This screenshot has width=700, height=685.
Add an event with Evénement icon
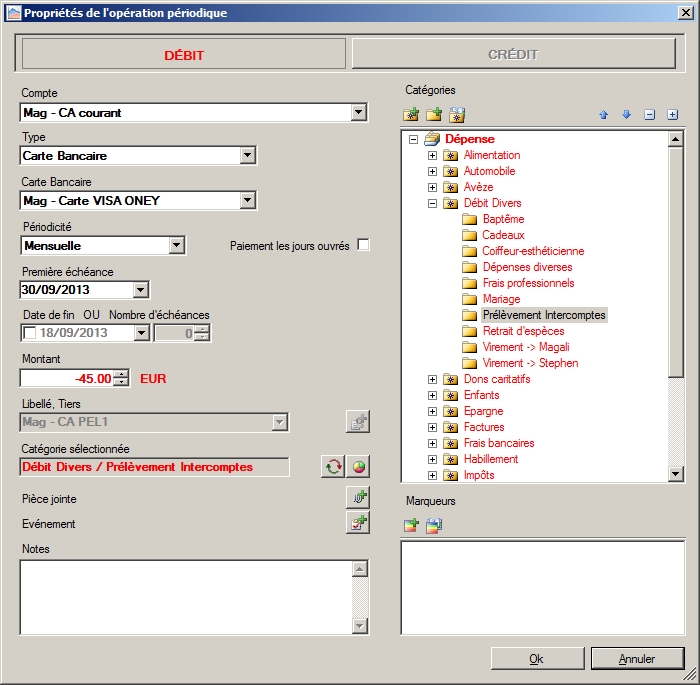pyautogui.click(x=358, y=523)
